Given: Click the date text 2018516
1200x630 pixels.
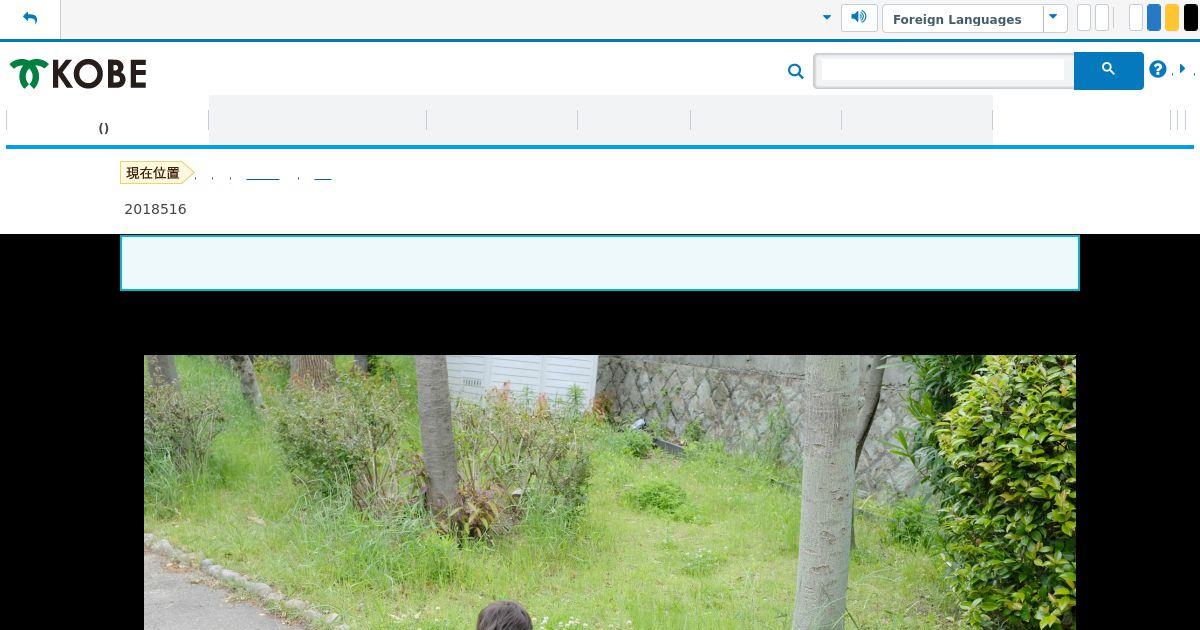Looking at the screenshot, I should pos(155,209).
